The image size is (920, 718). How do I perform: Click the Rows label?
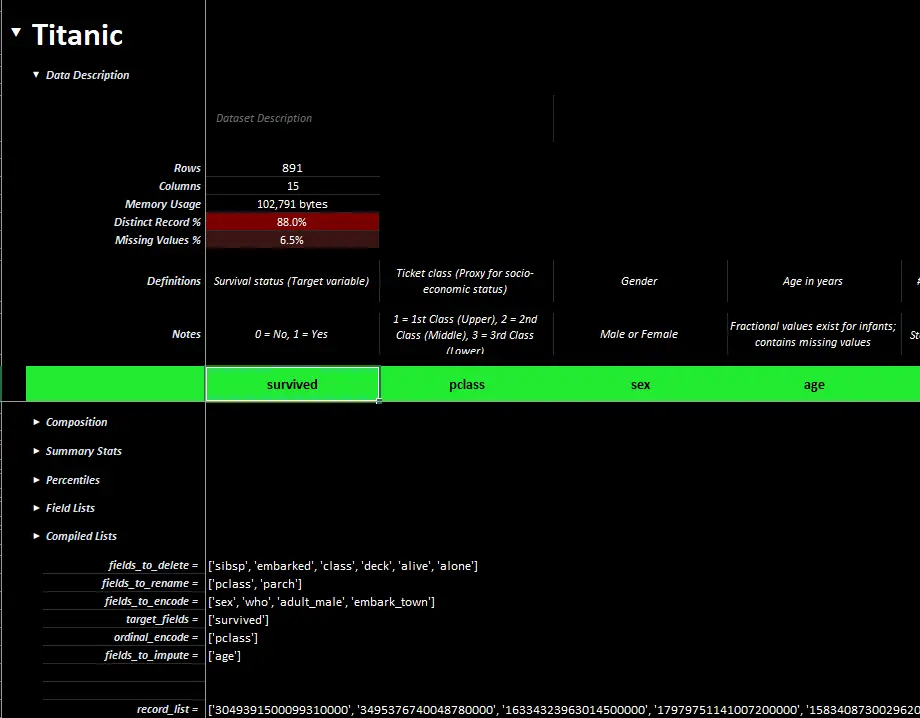click(x=187, y=168)
